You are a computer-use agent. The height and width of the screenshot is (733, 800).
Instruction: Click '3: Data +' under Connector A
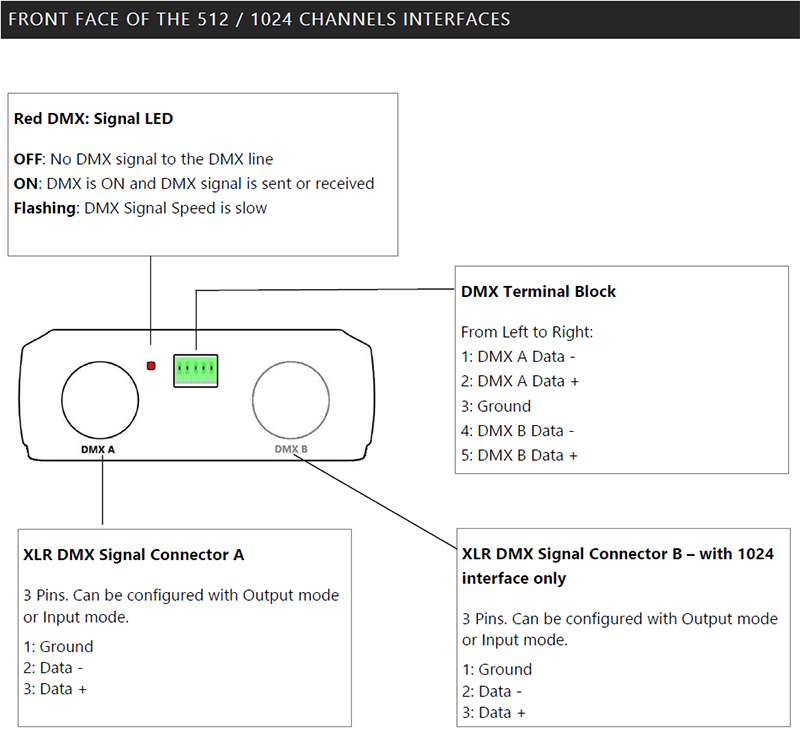click(55, 689)
